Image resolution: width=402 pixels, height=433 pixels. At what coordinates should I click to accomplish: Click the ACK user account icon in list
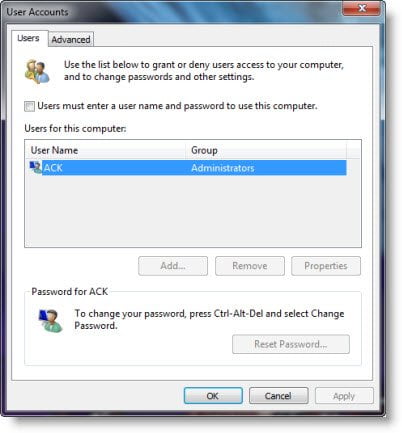click(36, 167)
